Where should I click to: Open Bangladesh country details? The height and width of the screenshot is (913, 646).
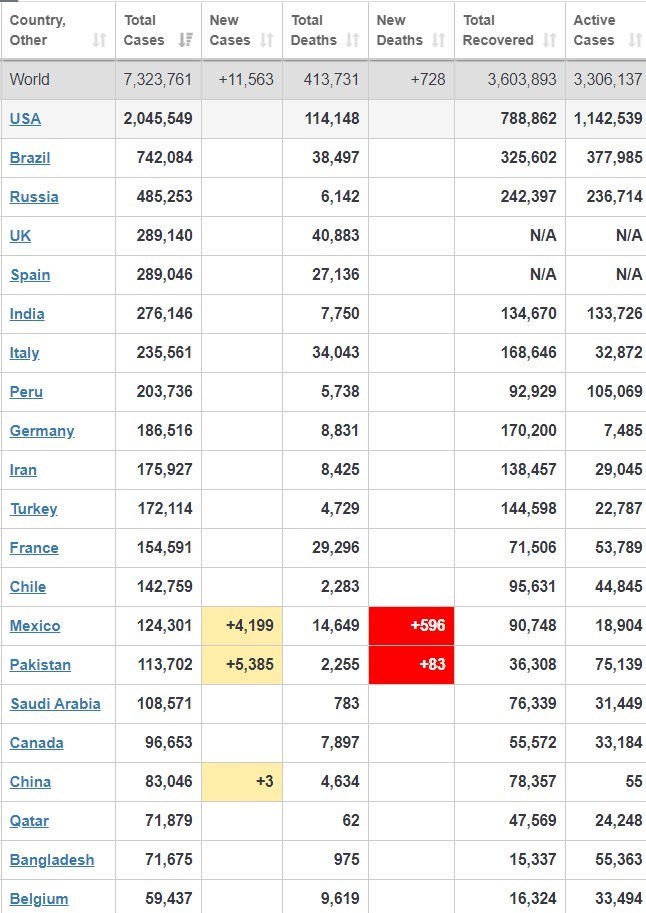[x=52, y=860]
